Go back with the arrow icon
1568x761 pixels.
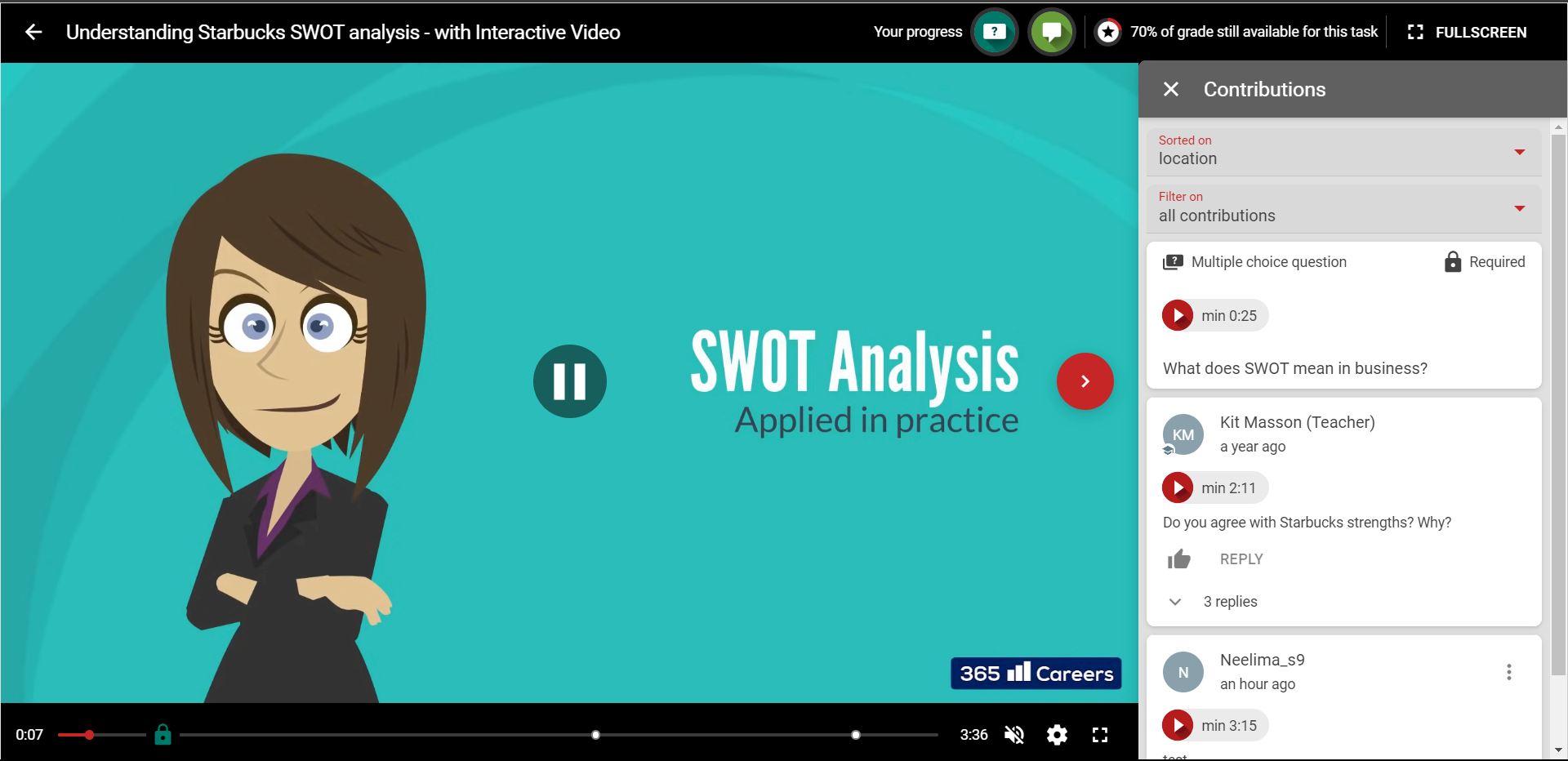[33, 32]
